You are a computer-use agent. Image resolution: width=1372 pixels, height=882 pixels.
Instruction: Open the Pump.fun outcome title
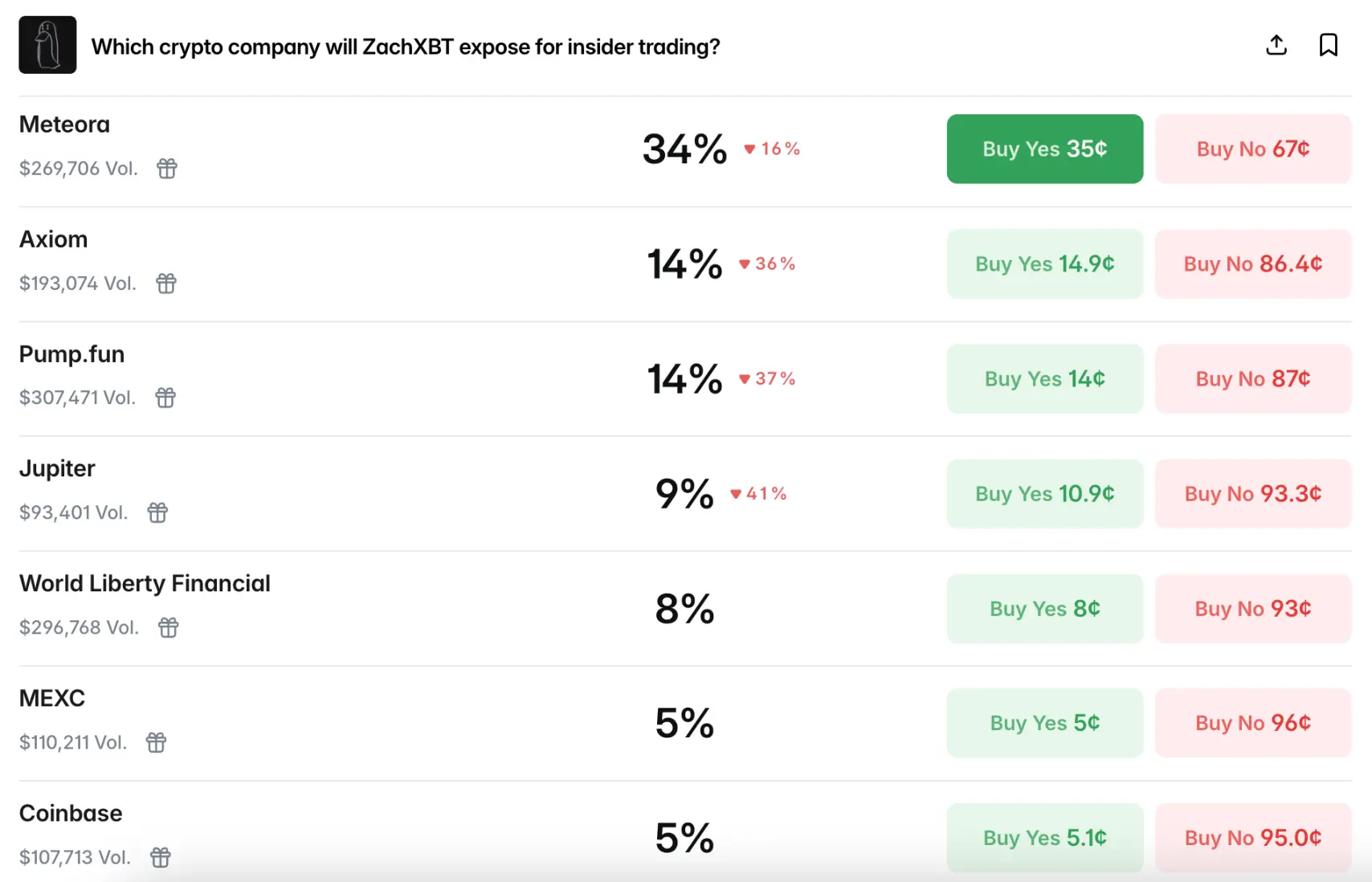71,354
